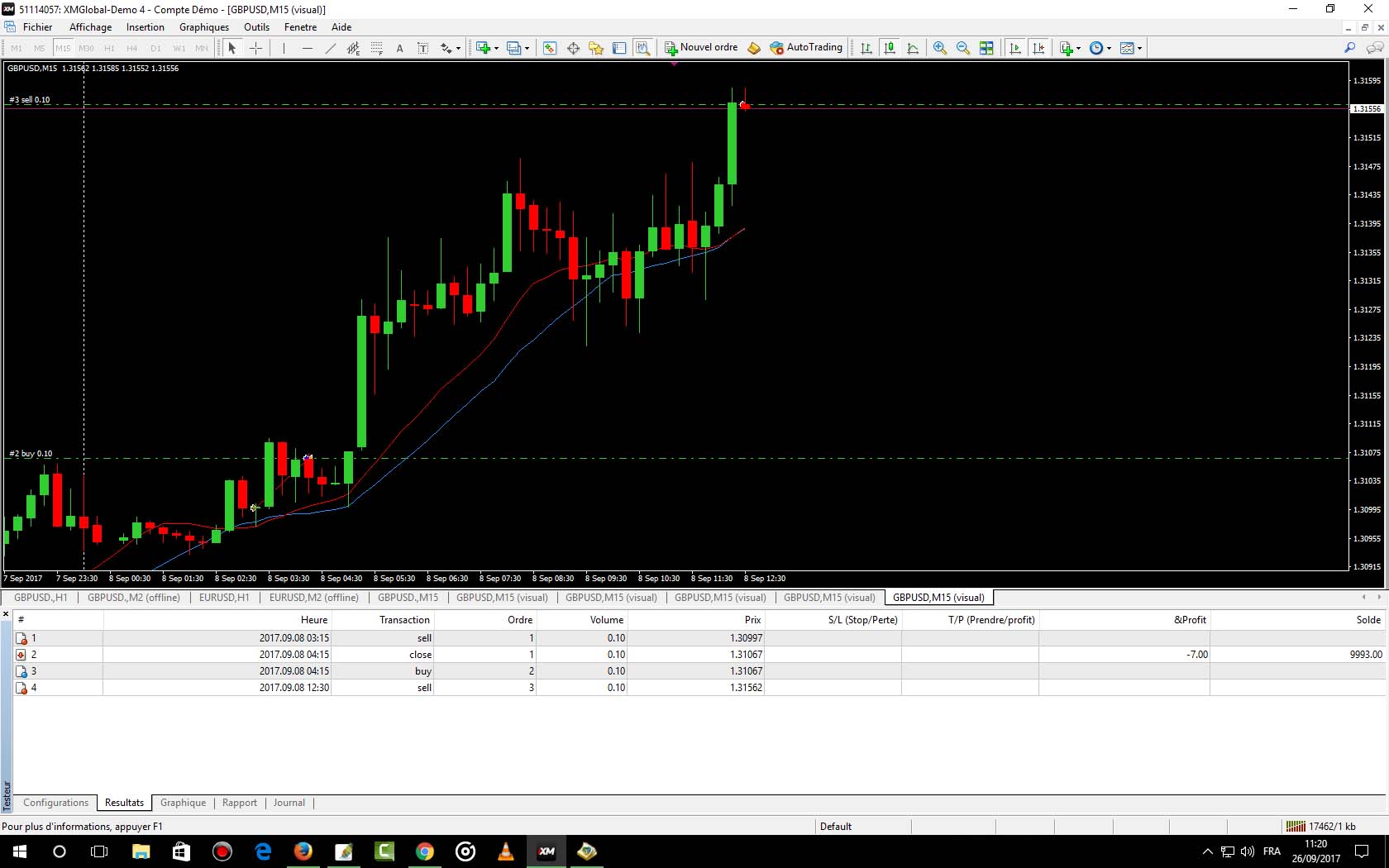Select the horizontal line tool
1389x868 pixels.
pyautogui.click(x=307, y=48)
